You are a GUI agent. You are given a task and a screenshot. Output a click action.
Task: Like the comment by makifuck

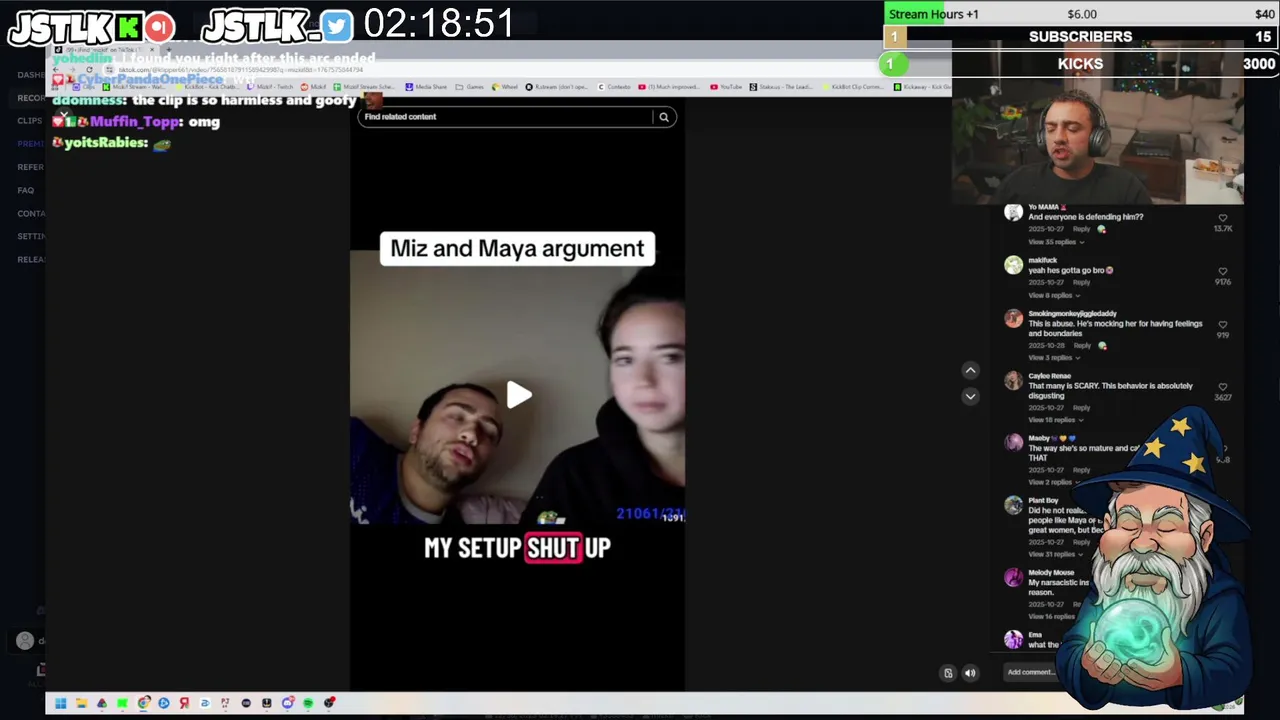click(x=1222, y=271)
